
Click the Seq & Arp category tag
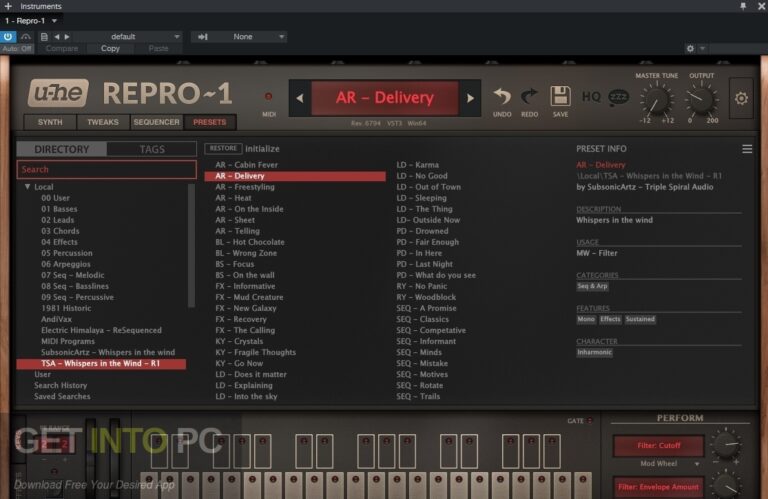tap(592, 286)
